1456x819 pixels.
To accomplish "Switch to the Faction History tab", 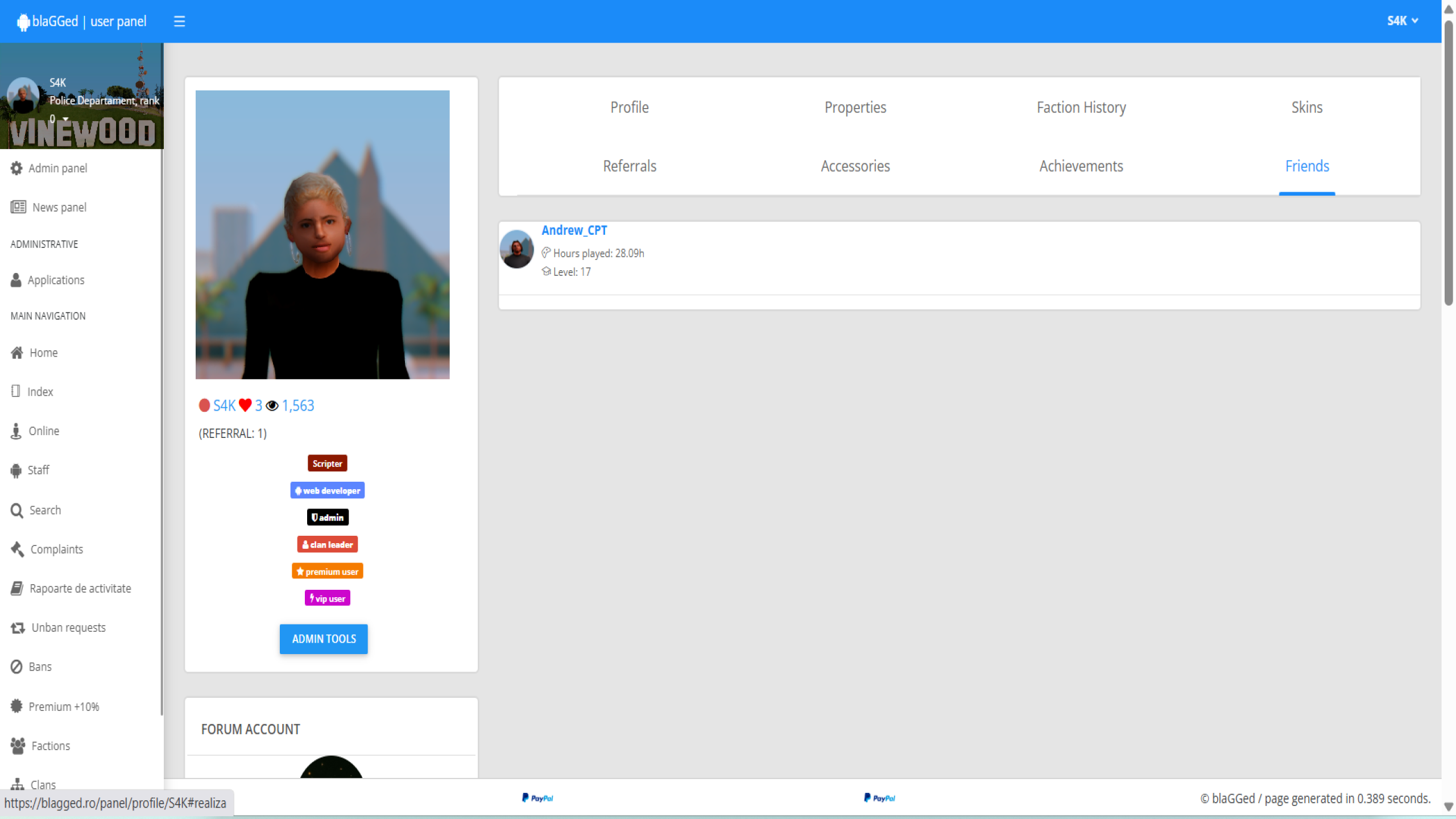I will [x=1081, y=107].
